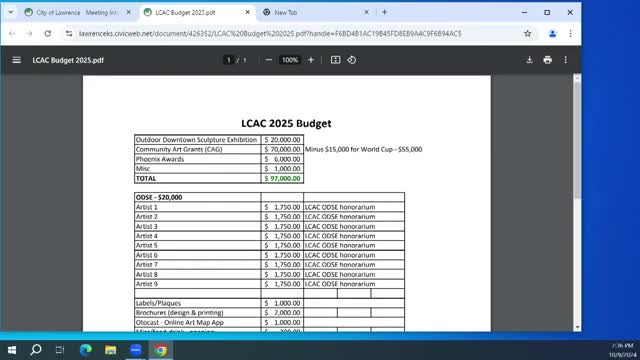Click the fit to page icon
Image resolution: width=640 pixels, height=360 pixels.
(336, 60)
